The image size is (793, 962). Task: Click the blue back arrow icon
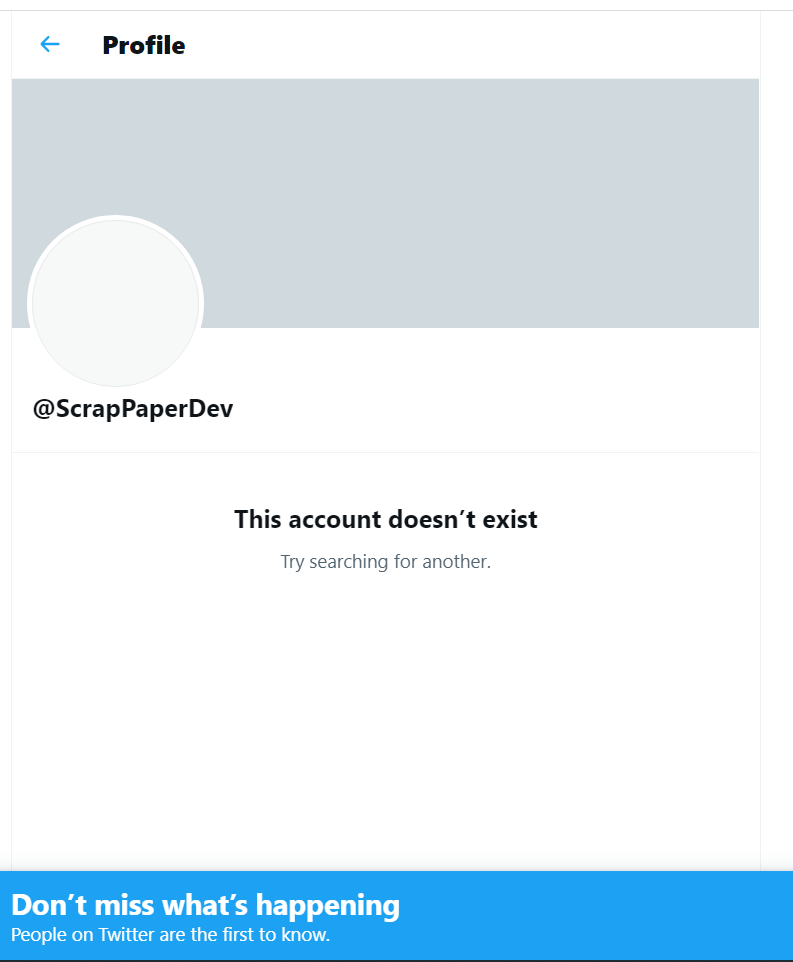coord(50,44)
